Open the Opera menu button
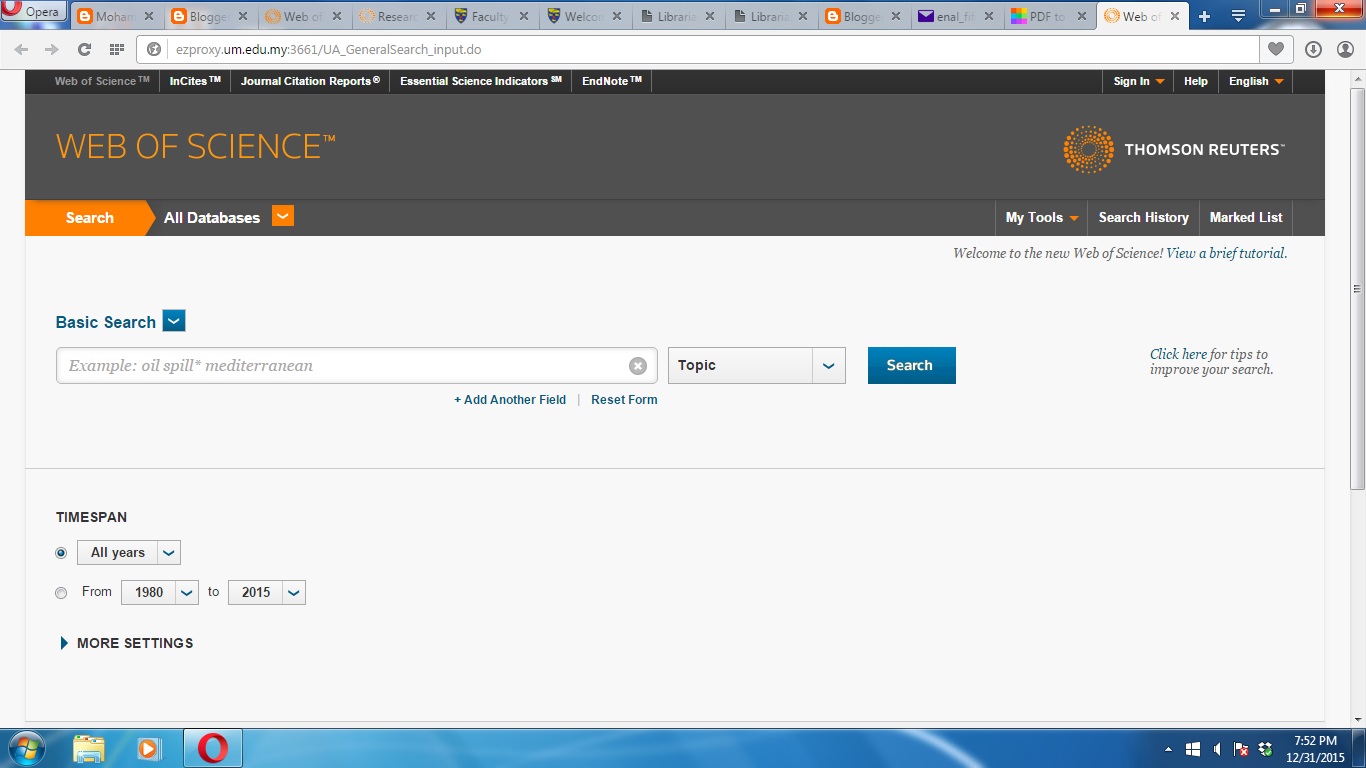 point(34,12)
